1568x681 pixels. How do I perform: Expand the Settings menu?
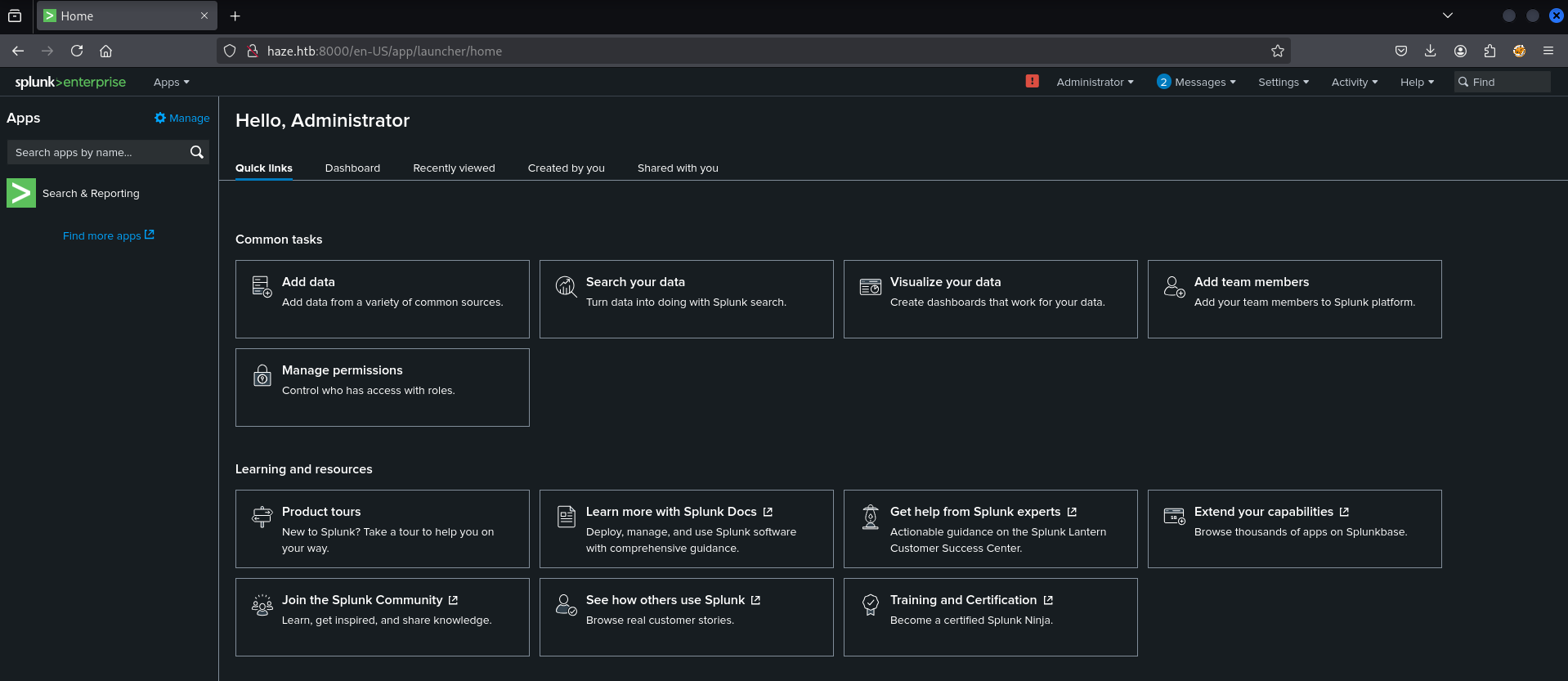pyautogui.click(x=1283, y=82)
